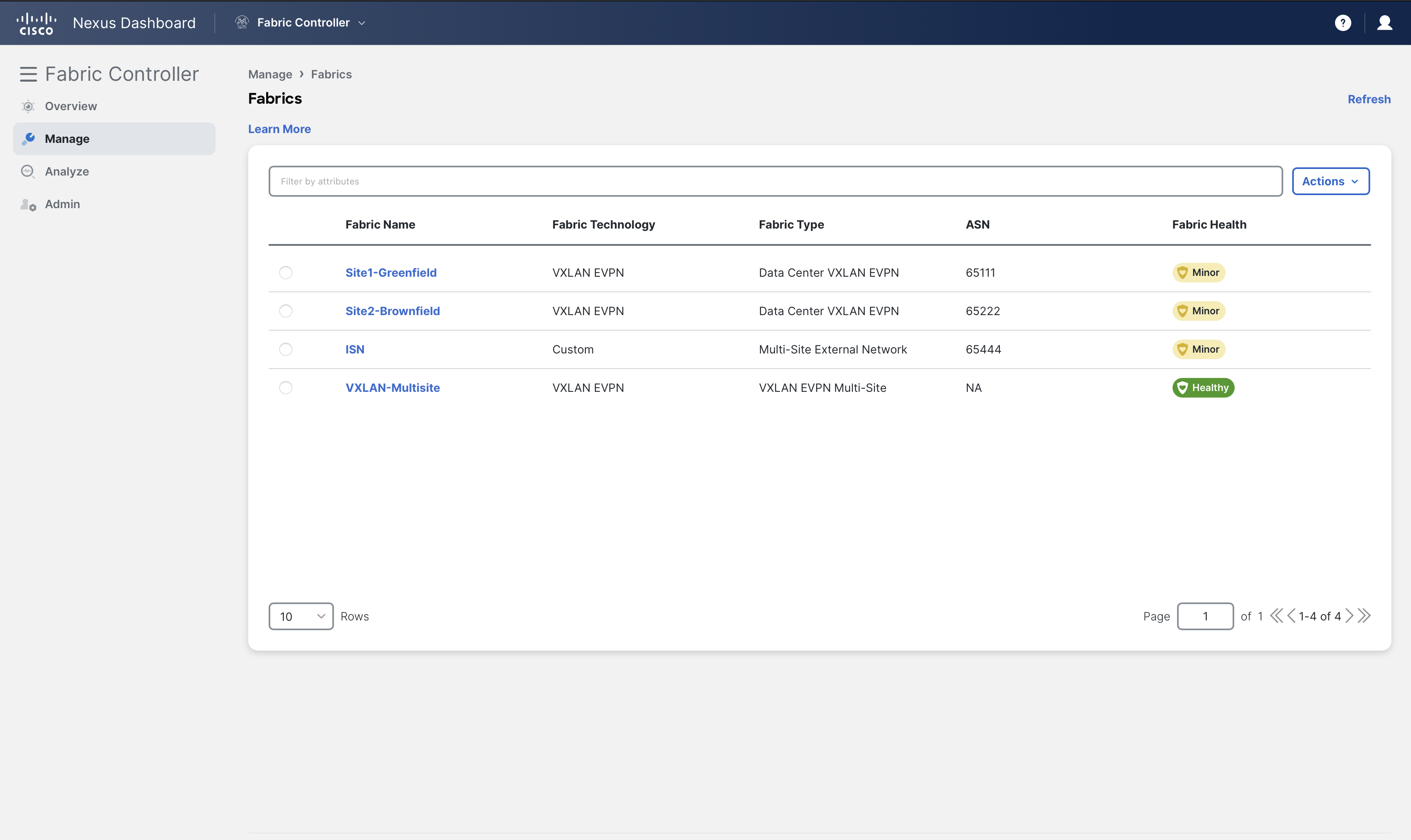Click the Fabric Controller service icon in header

(x=242, y=22)
